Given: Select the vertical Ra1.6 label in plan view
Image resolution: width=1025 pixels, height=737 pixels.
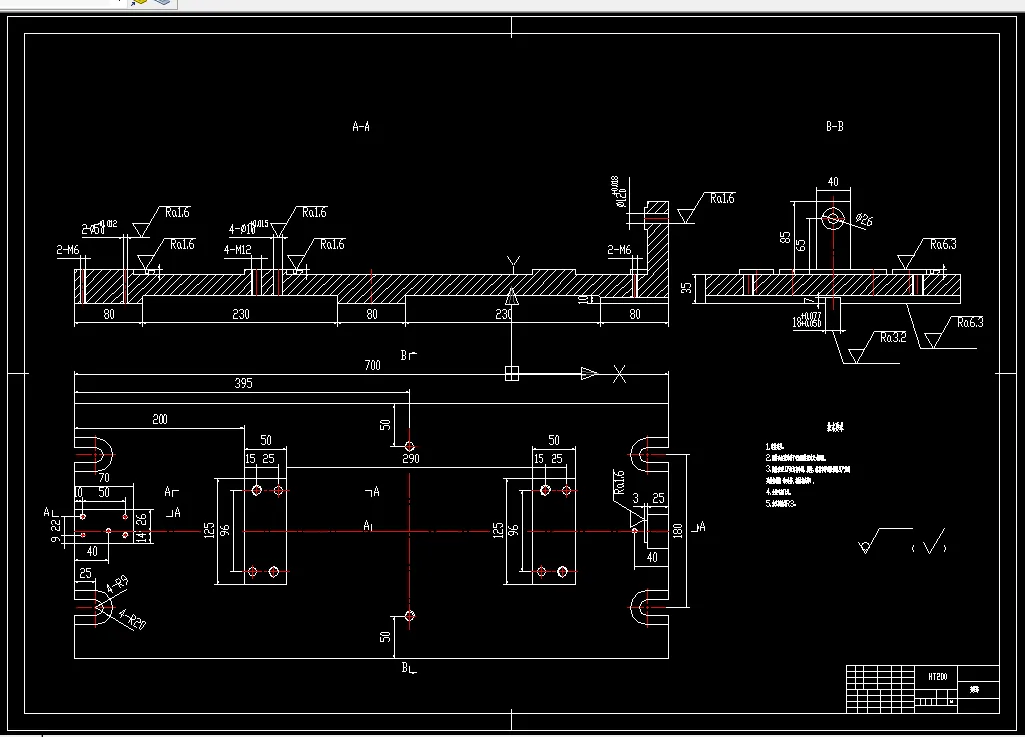Looking at the screenshot, I should (620, 482).
